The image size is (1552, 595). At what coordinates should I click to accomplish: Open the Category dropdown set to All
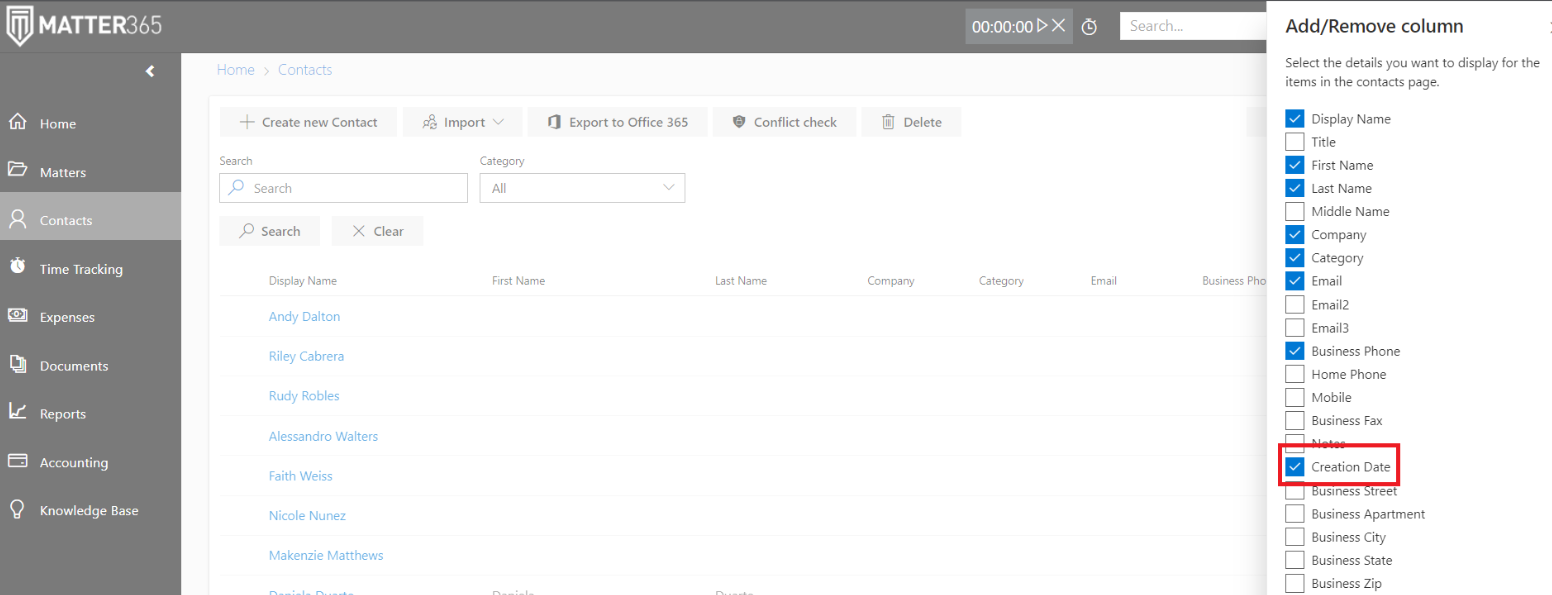(582, 188)
